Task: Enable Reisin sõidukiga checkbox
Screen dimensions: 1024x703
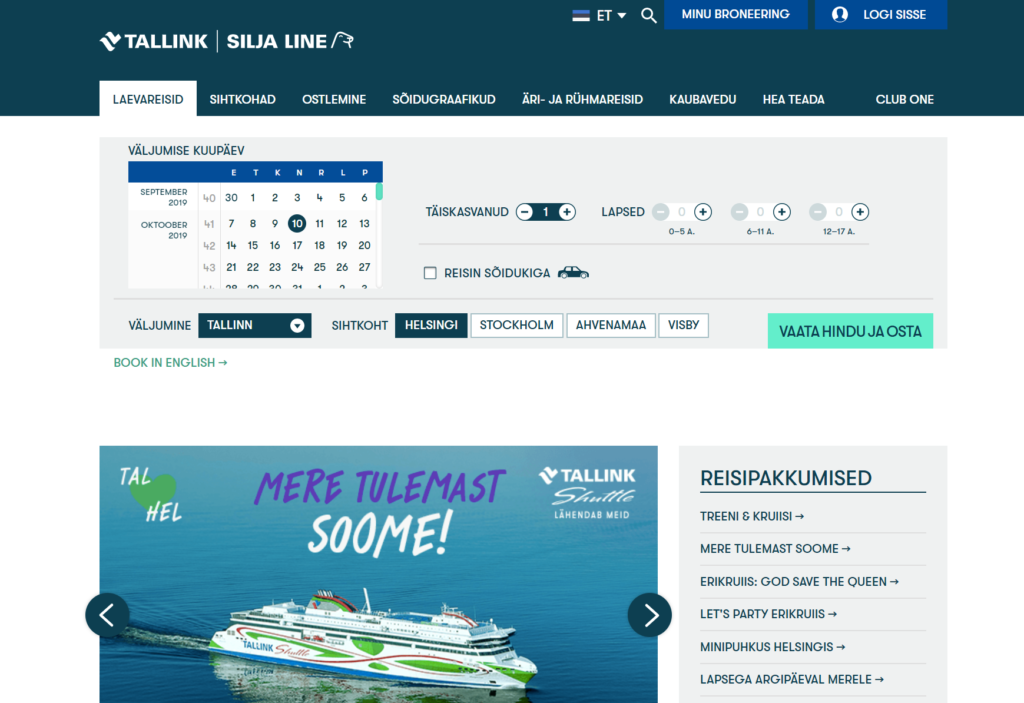Action: (430, 273)
